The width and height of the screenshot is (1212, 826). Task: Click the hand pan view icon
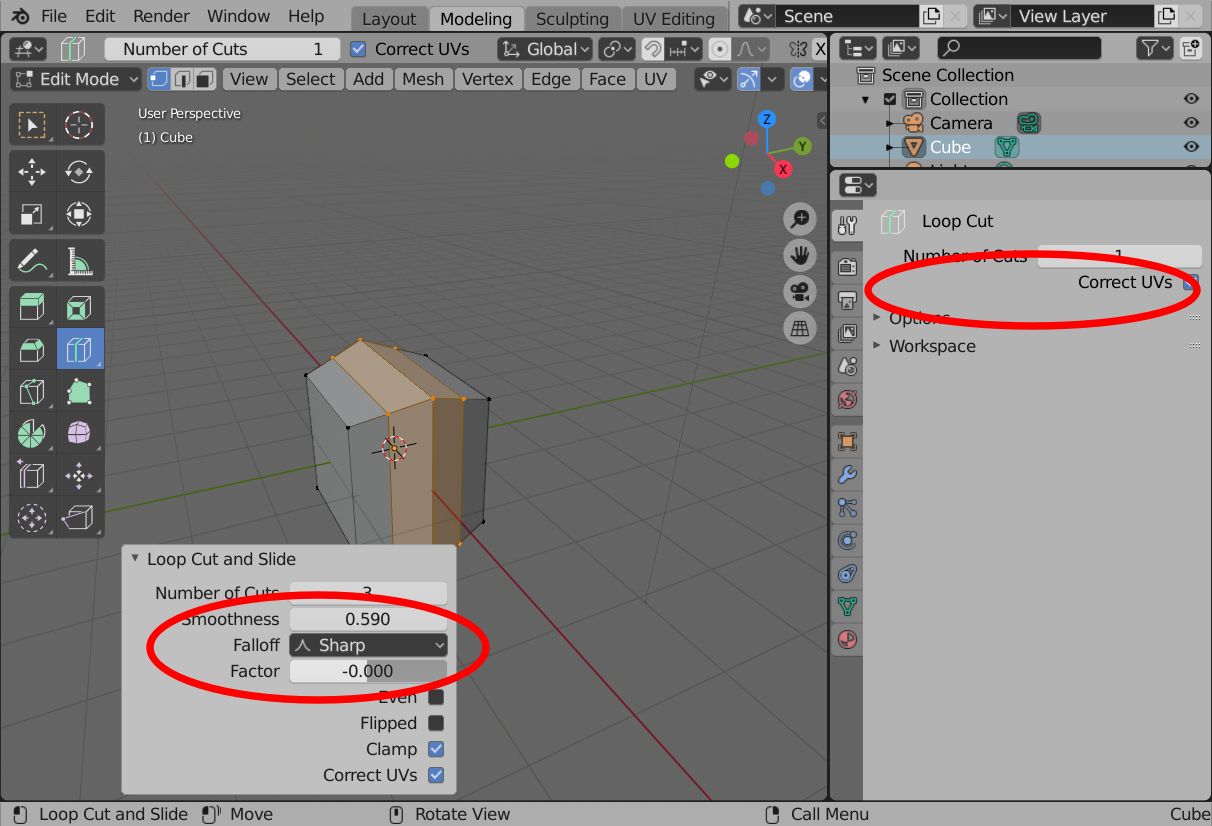coord(800,255)
